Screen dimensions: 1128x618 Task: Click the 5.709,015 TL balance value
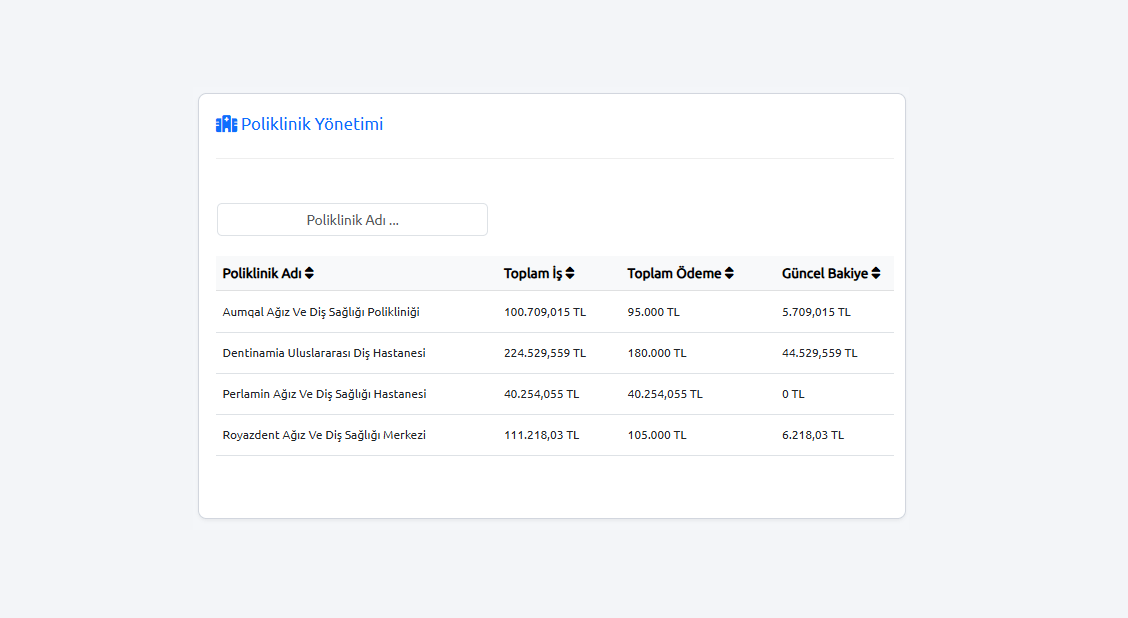click(x=816, y=312)
